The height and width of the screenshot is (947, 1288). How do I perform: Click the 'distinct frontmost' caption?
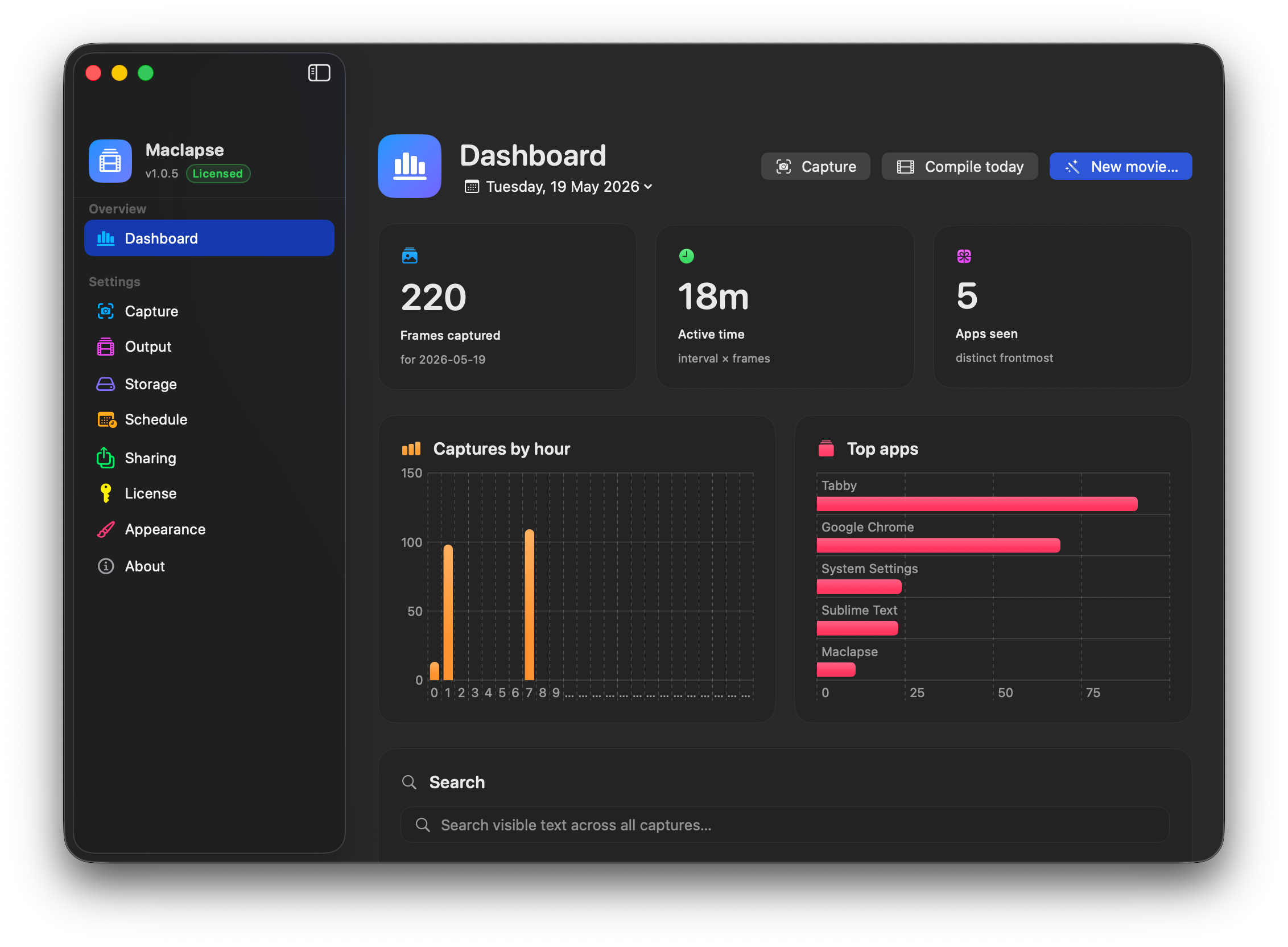coord(1004,358)
